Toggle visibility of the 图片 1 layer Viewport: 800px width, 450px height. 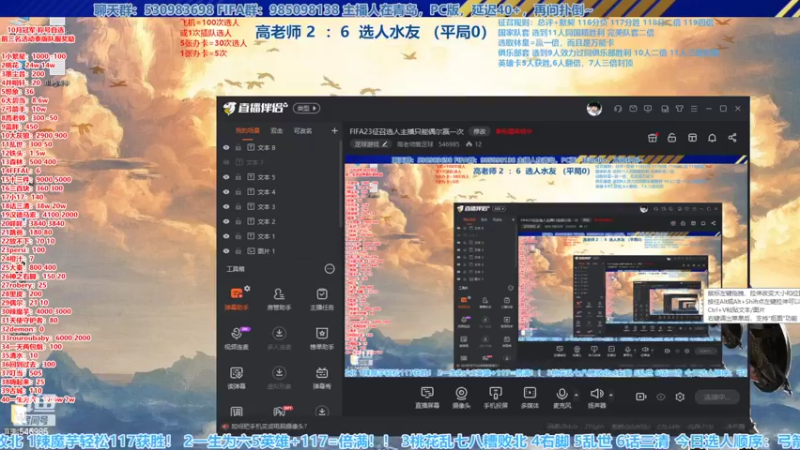pyautogui.click(x=226, y=251)
